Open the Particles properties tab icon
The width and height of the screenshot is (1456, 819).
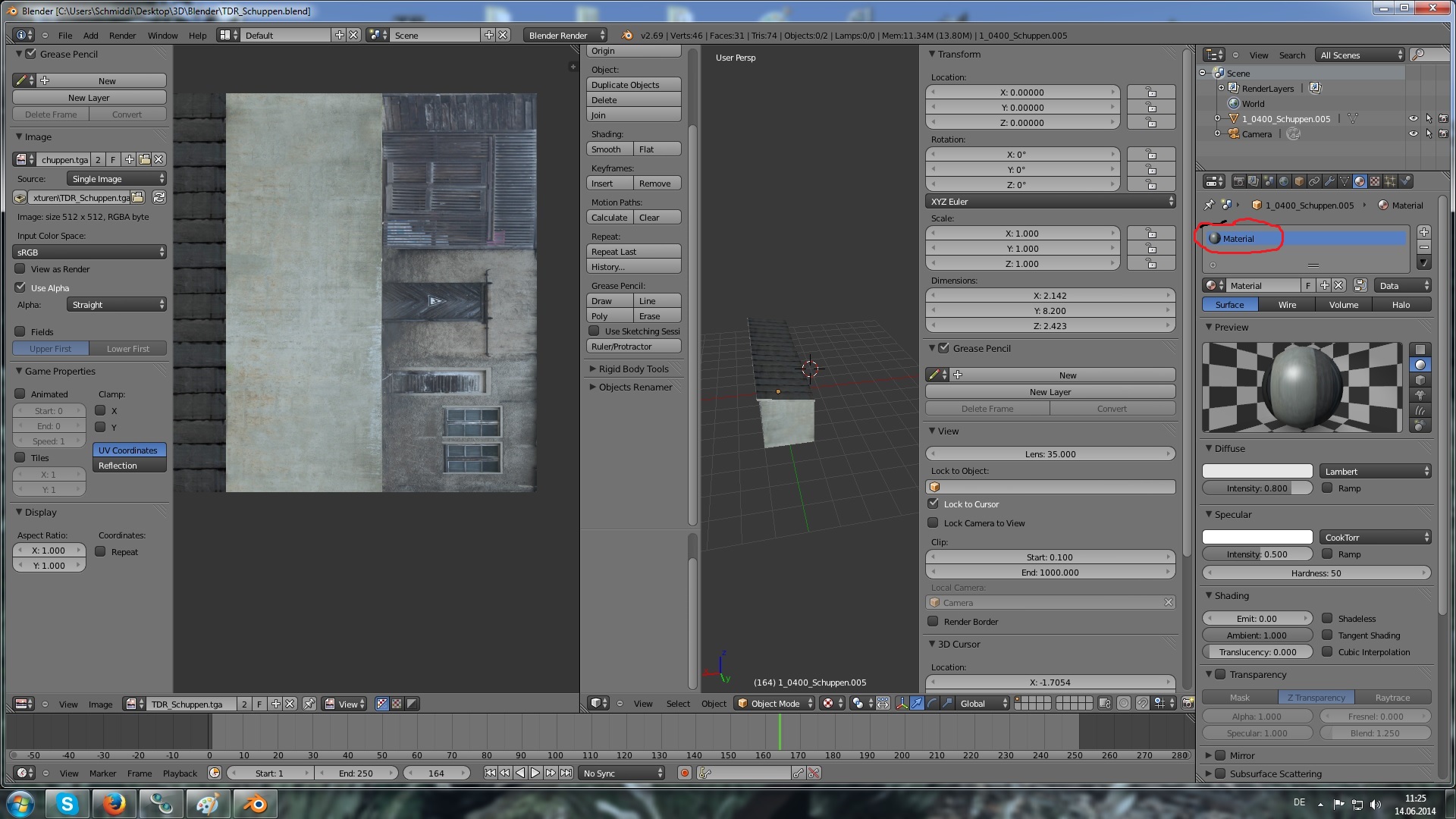tap(1390, 181)
